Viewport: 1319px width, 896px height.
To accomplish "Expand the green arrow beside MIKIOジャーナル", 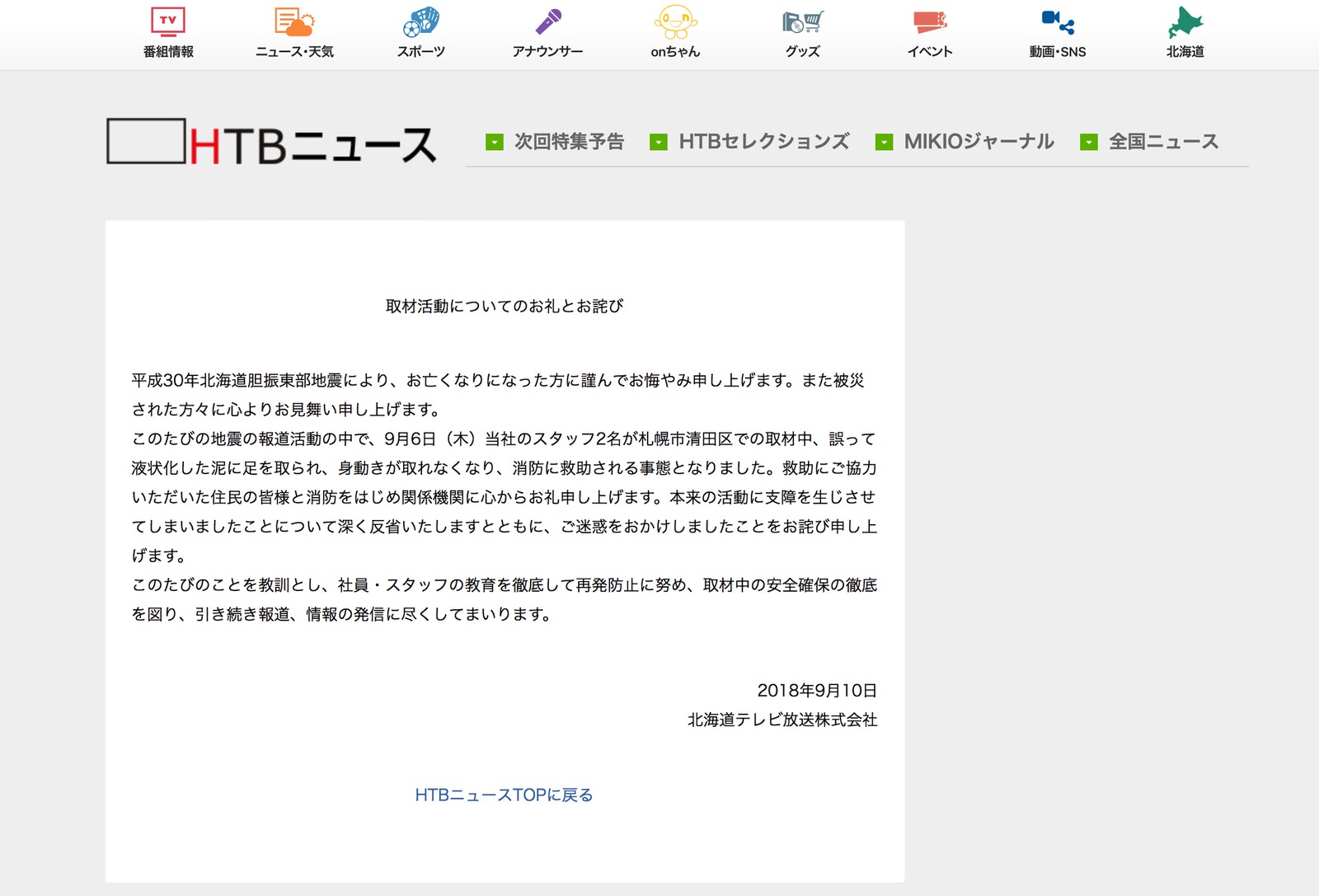I will (x=884, y=142).
